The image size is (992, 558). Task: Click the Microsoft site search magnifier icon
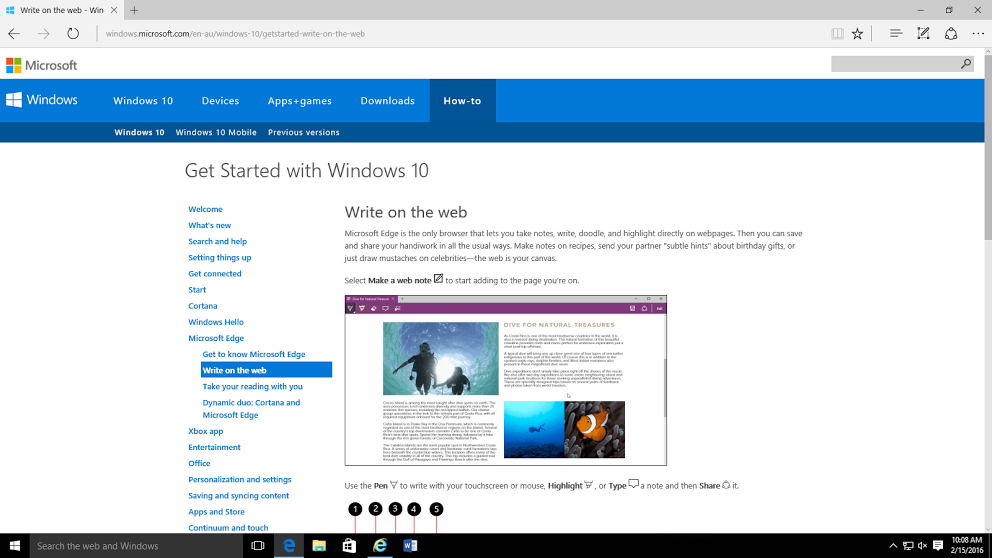(x=966, y=64)
